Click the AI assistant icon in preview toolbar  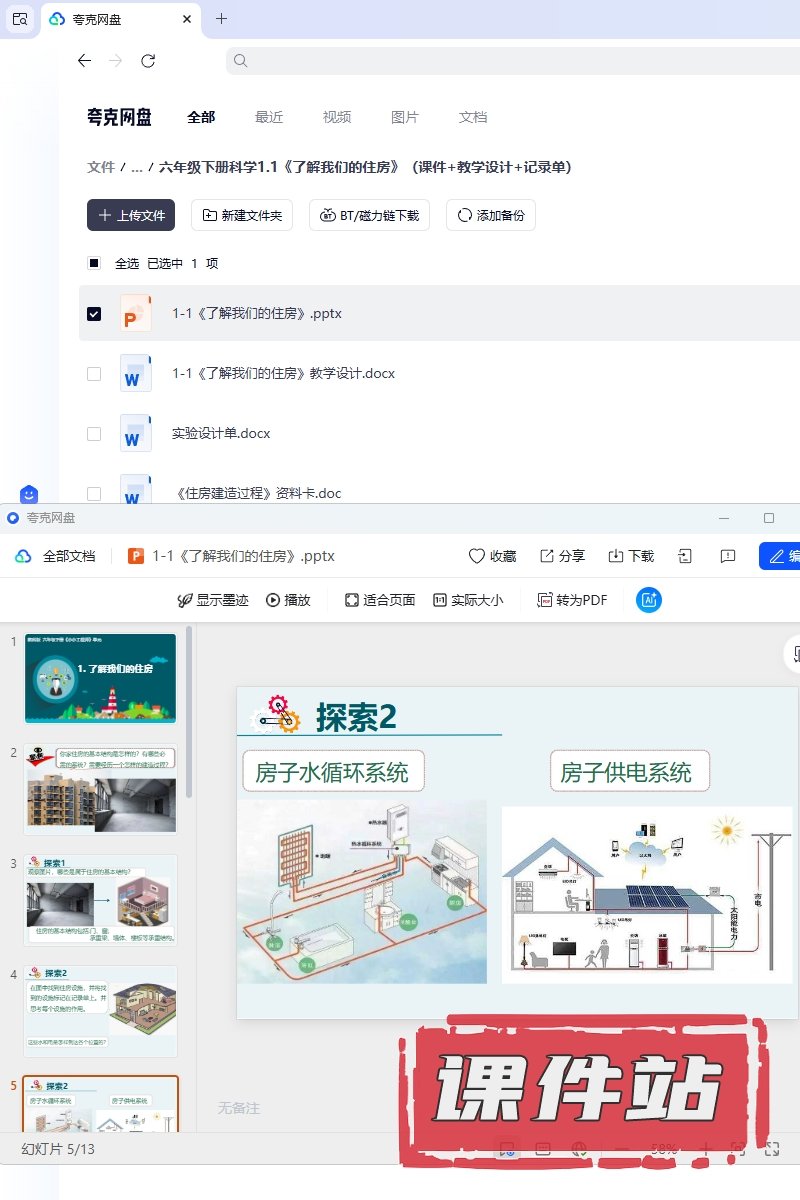pyautogui.click(x=649, y=600)
